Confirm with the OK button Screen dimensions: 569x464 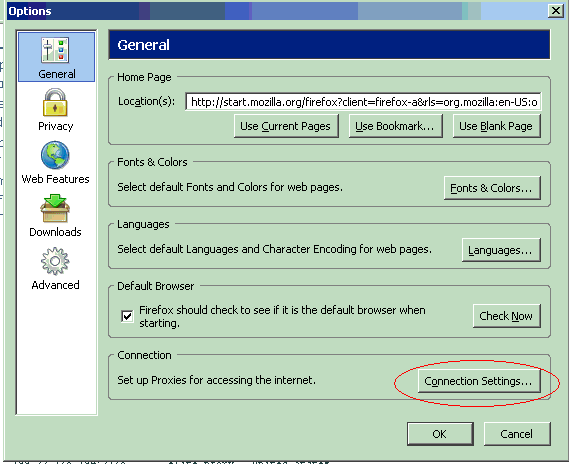(440, 434)
